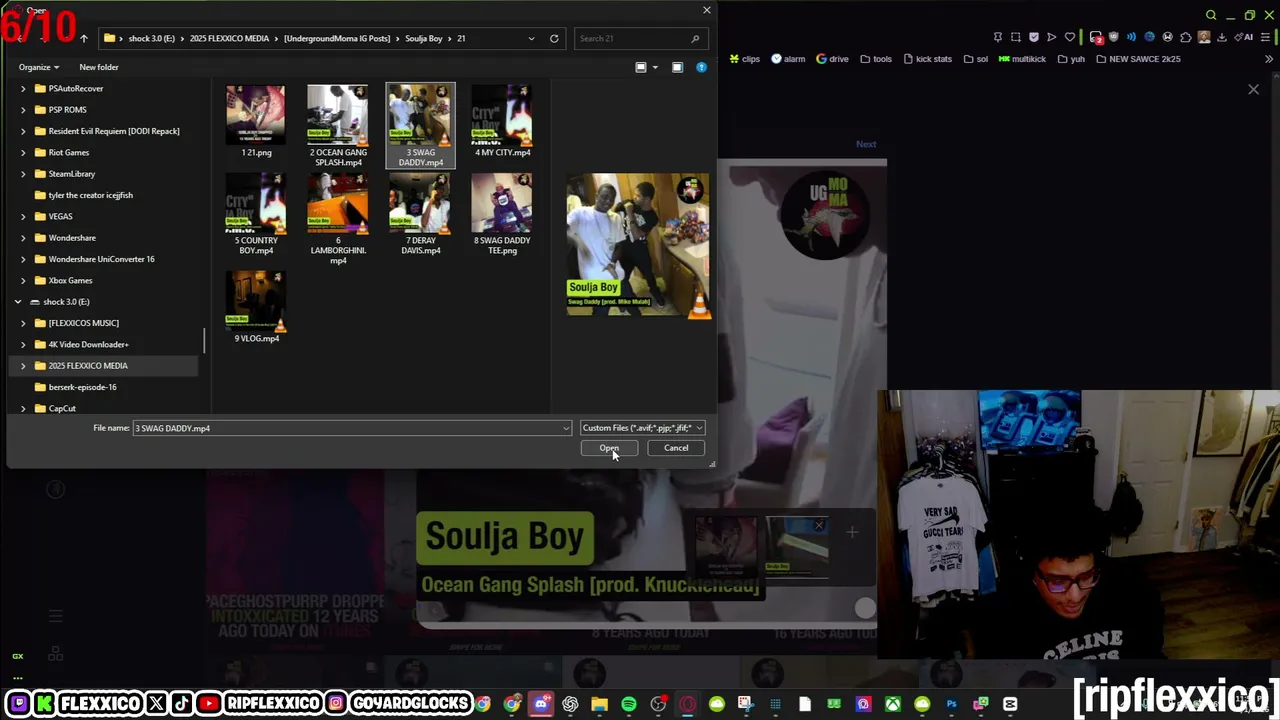
Task: Expand the Resident Evil Requiem folder
Action: [23, 131]
